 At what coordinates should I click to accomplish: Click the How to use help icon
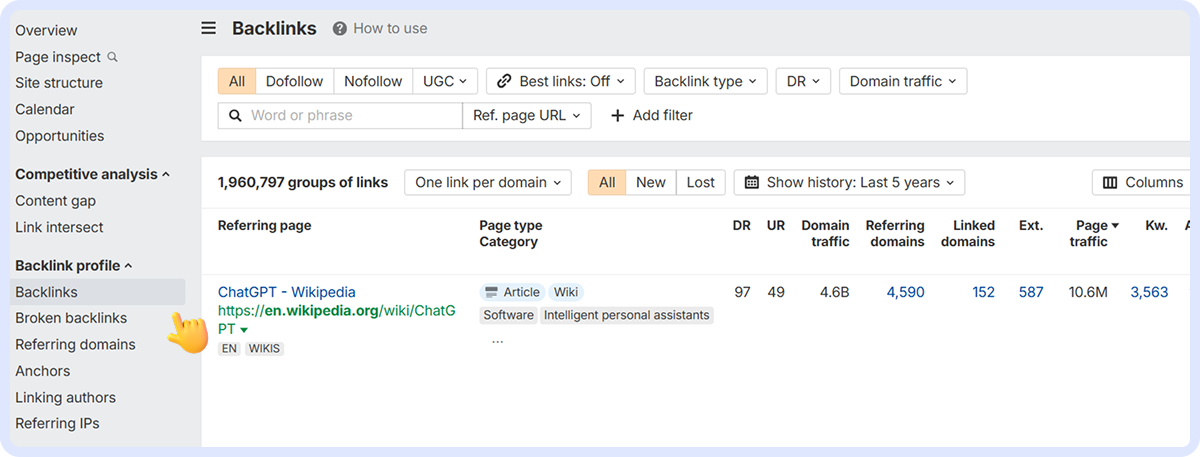pyautogui.click(x=340, y=28)
